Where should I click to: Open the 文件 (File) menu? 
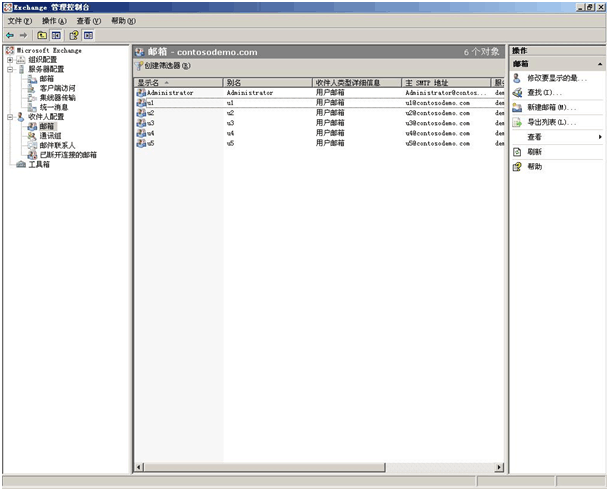[21, 21]
